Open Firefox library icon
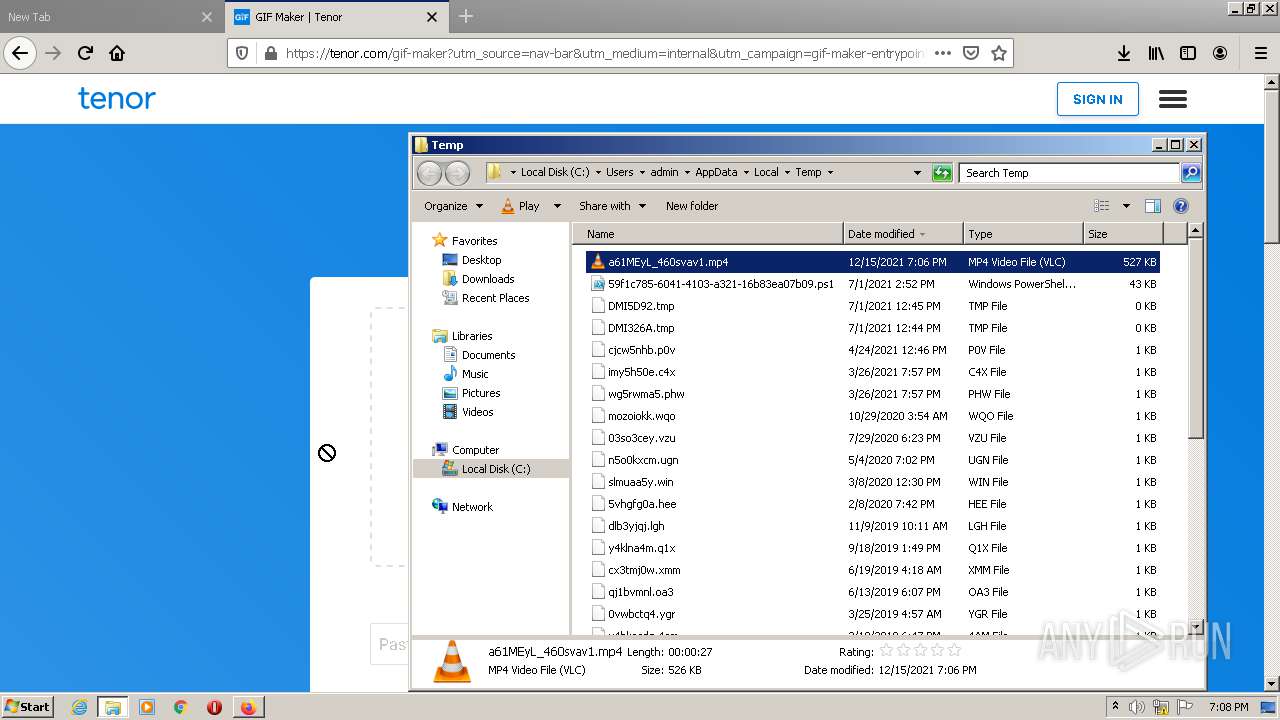Viewport: 1280px width, 720px height. (x=1156, y=53)
